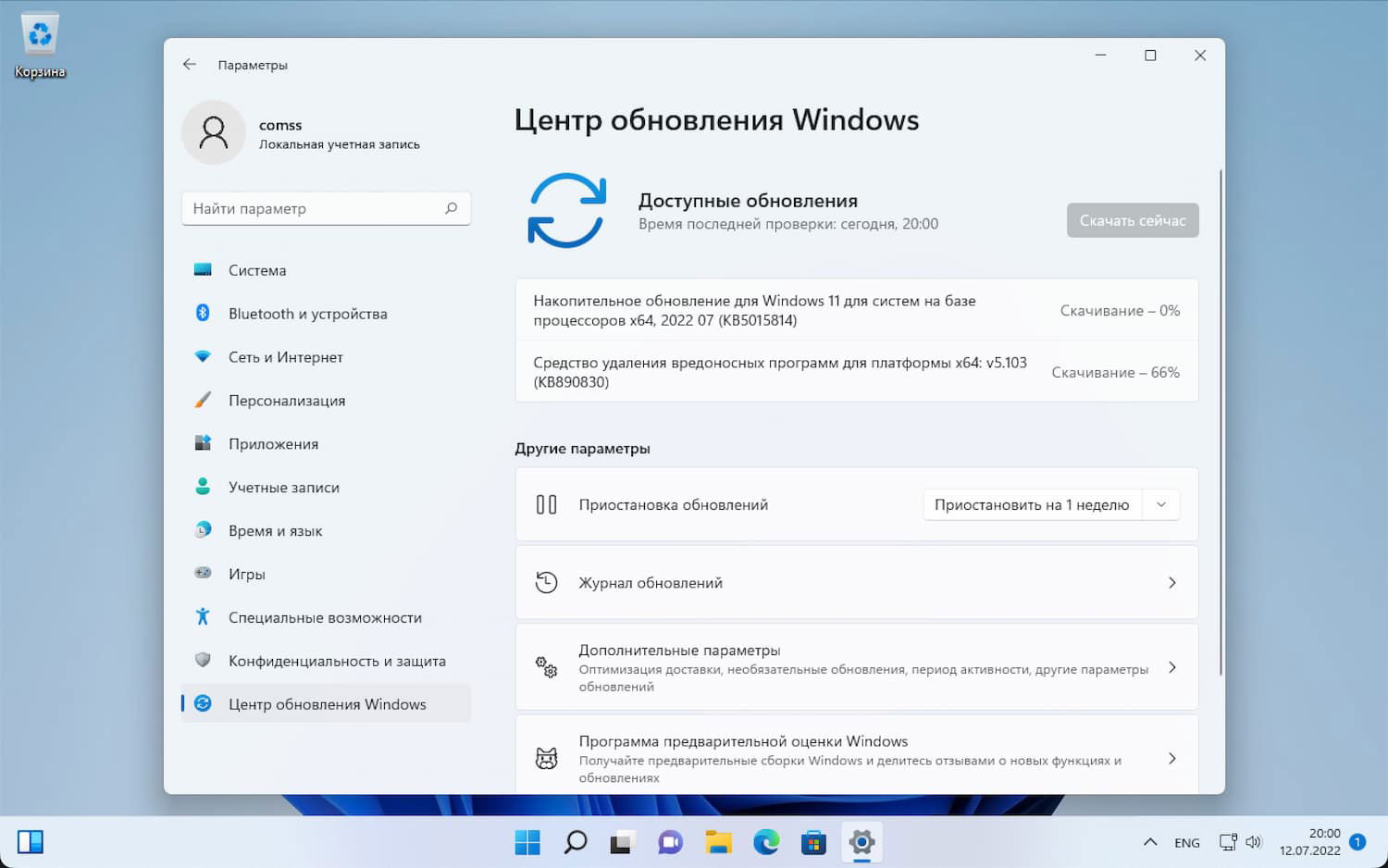Open Microsoft Store from the taskbar

point(812,842)
